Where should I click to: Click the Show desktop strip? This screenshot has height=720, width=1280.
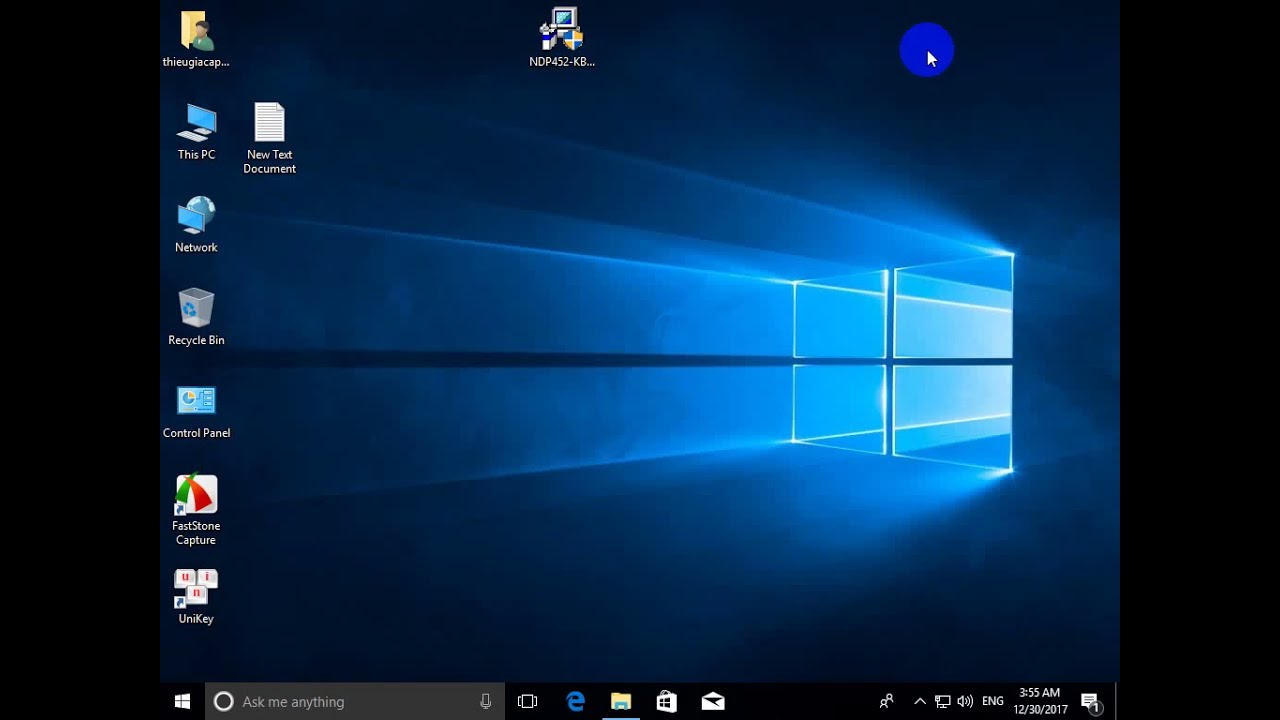click(x=1116, y=702)
